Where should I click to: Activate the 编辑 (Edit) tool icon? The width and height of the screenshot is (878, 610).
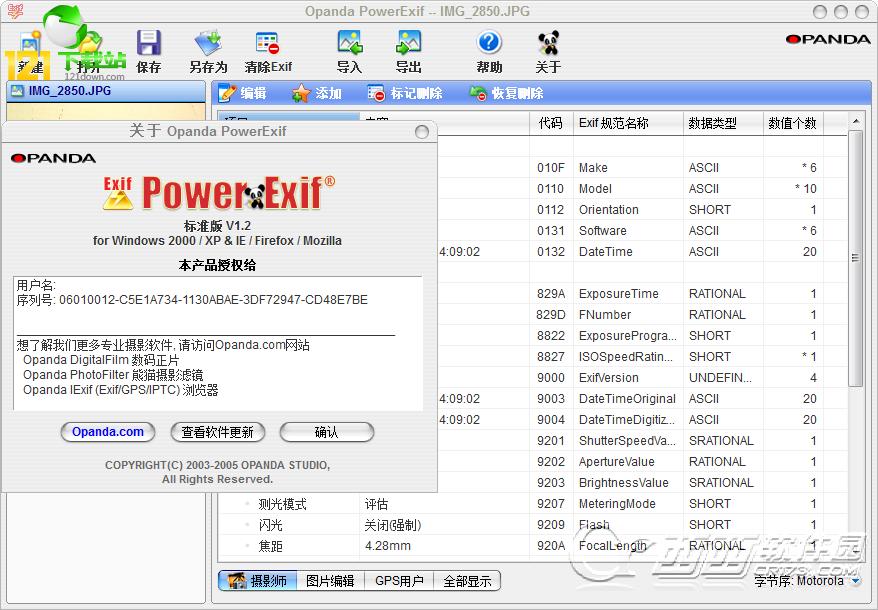tap(241, 92)
